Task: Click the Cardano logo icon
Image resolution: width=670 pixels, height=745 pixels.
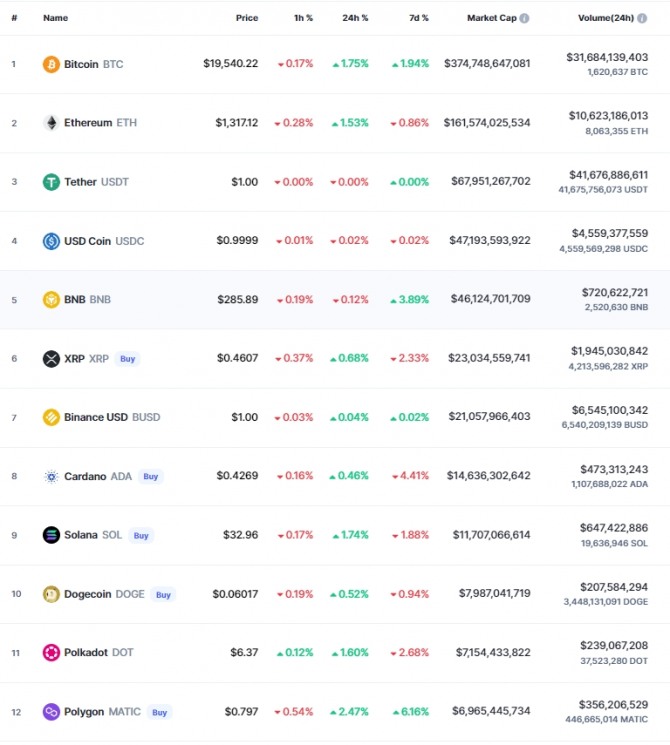Action: 51,476
